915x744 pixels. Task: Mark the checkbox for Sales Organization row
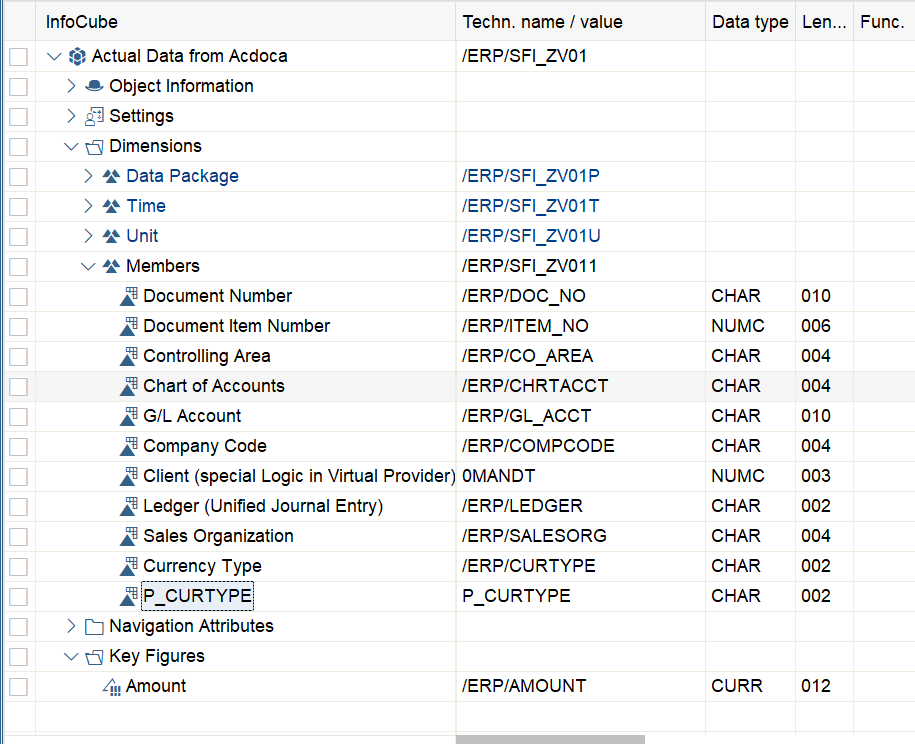point(18,536)
